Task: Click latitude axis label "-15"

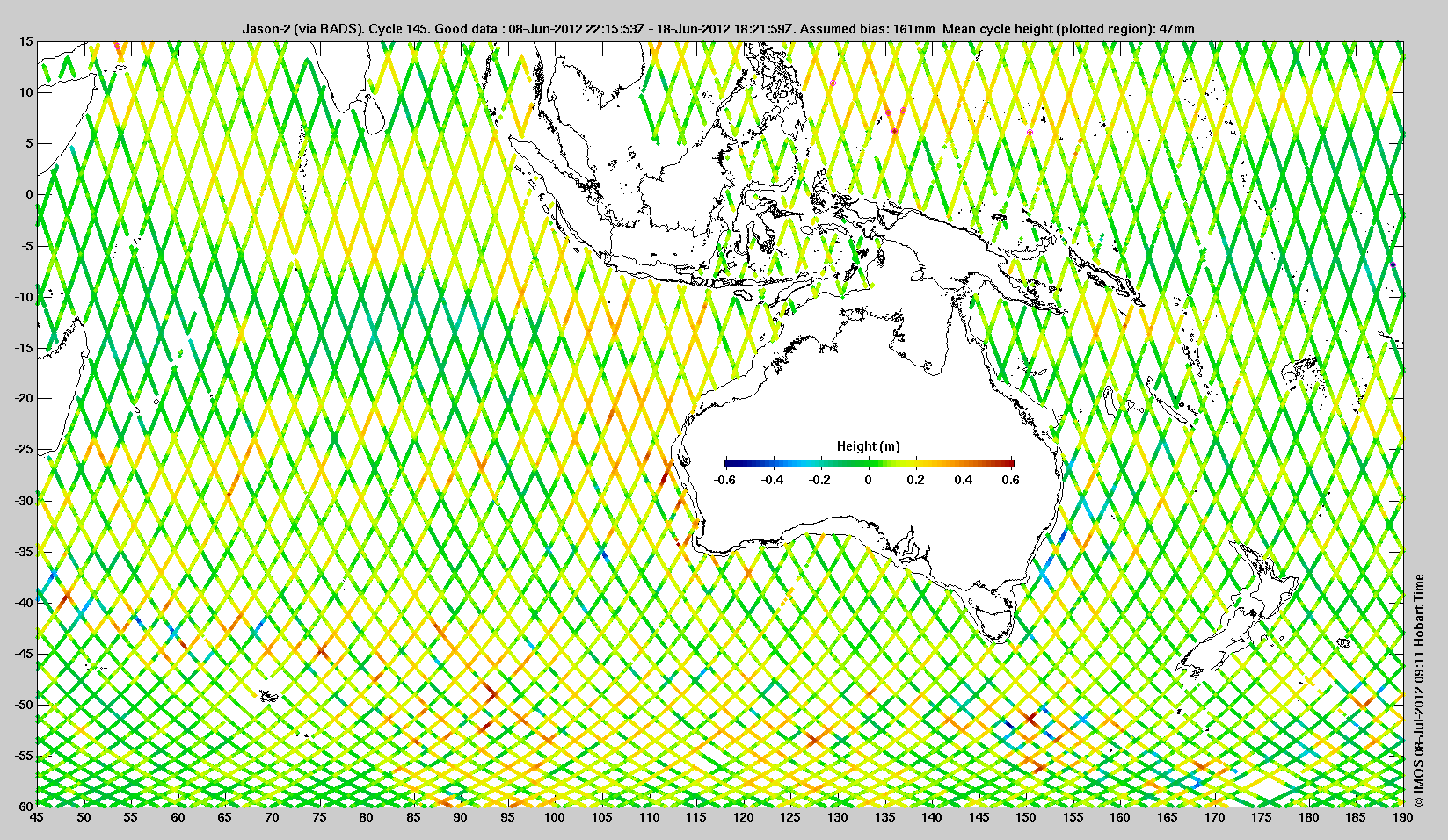Action: click(x=24, y=348)
